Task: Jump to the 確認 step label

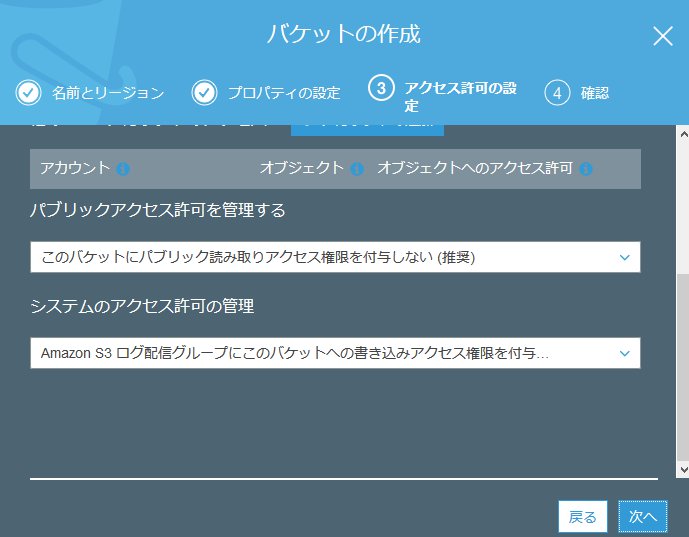Action: 595,93
